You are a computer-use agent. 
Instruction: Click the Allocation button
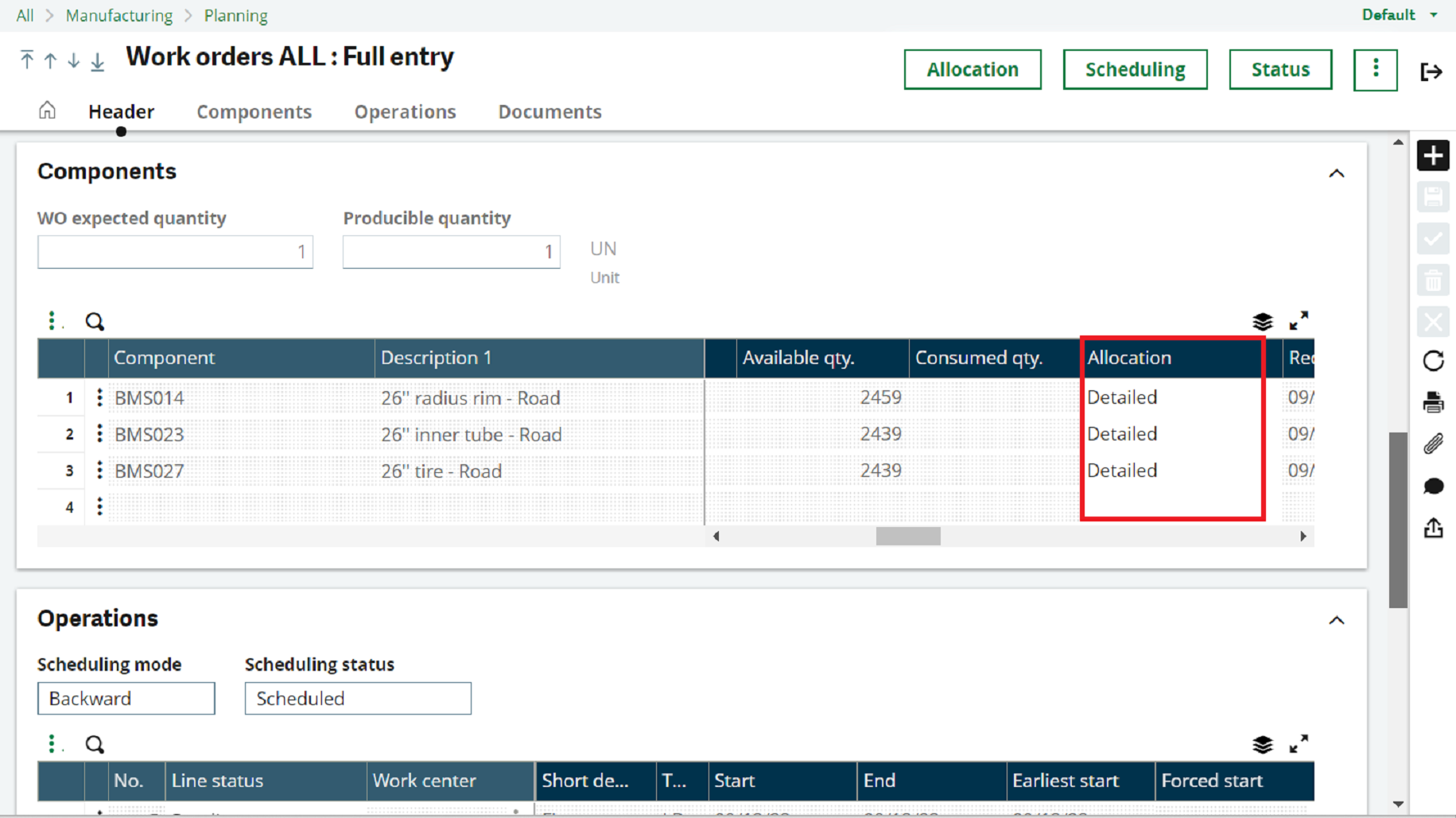972,69
